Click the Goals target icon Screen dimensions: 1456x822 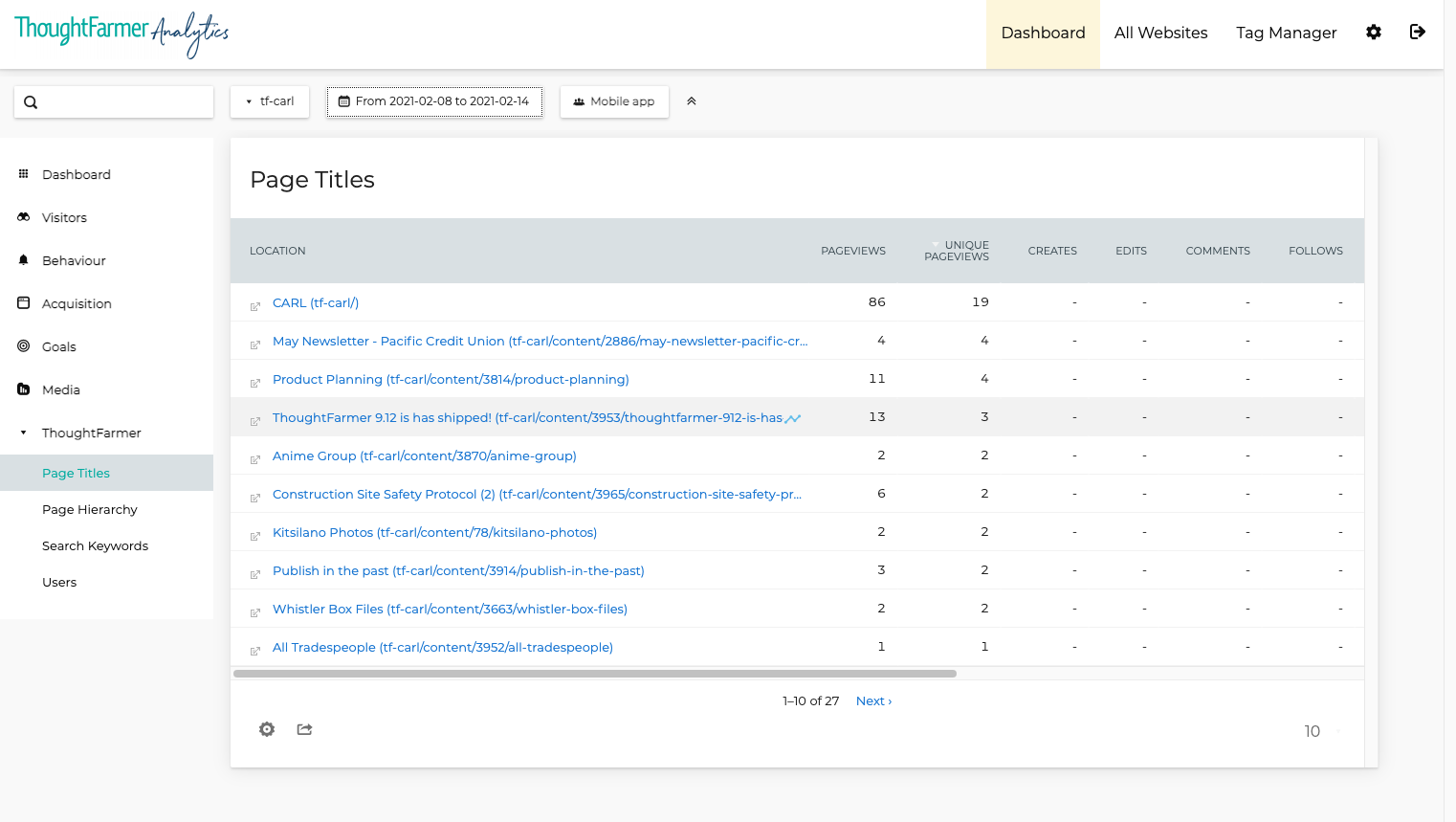coord(24,345)
